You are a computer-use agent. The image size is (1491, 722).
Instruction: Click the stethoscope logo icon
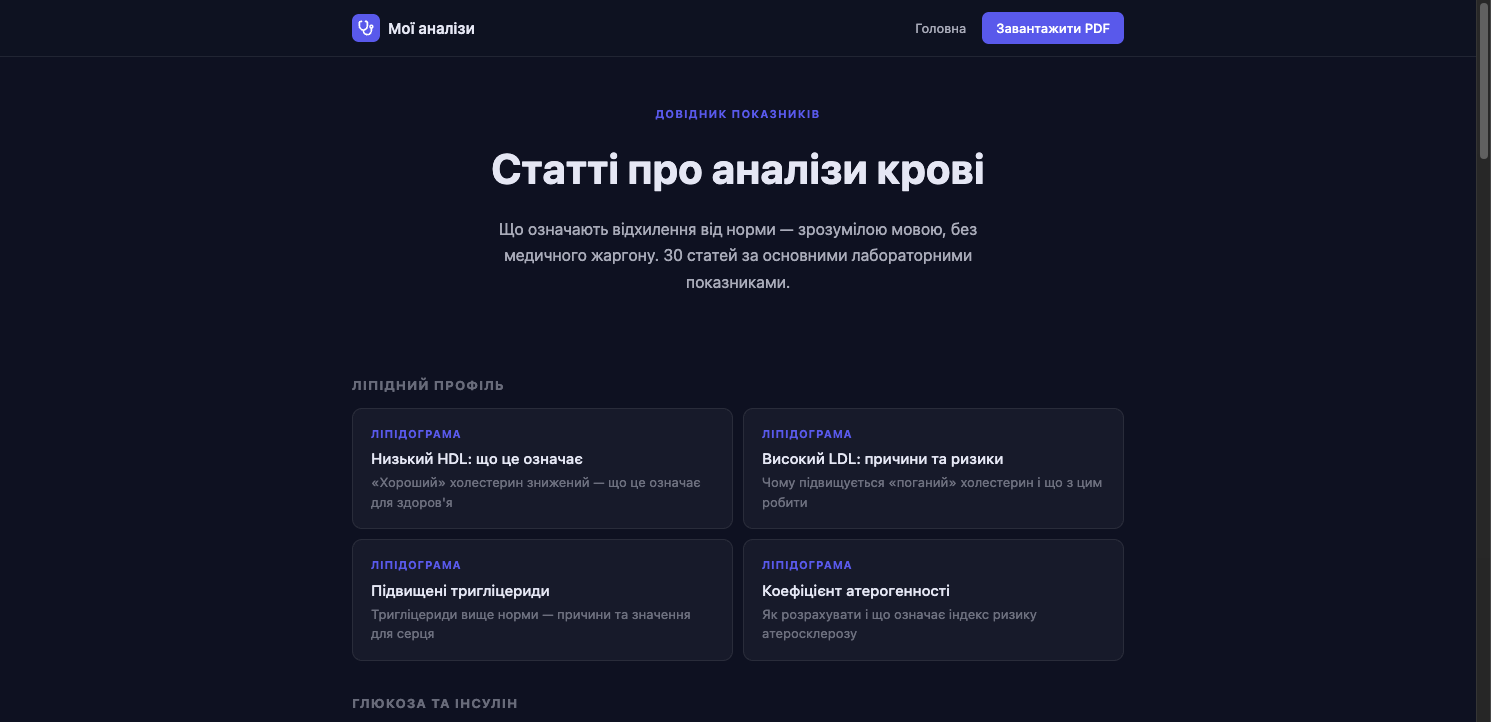pyautogui.click(x=366, y=28)
